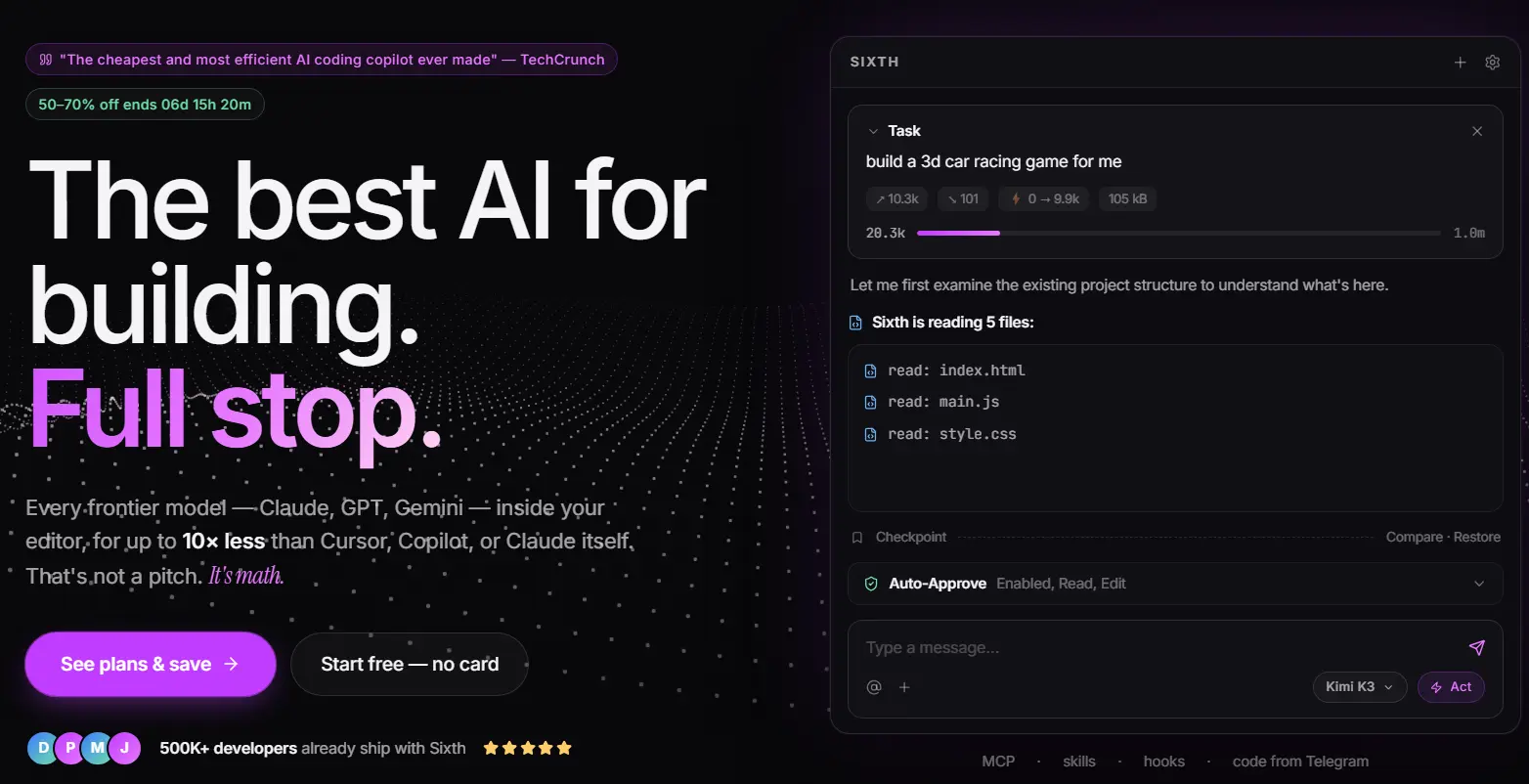Click the Auto-Approve shield icon

871,584
